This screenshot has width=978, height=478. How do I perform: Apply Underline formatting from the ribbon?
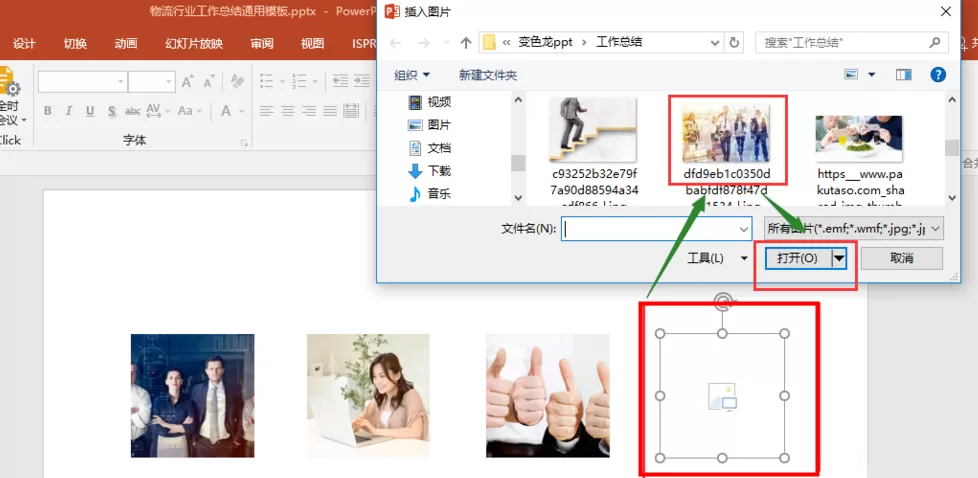coord(90,111)
